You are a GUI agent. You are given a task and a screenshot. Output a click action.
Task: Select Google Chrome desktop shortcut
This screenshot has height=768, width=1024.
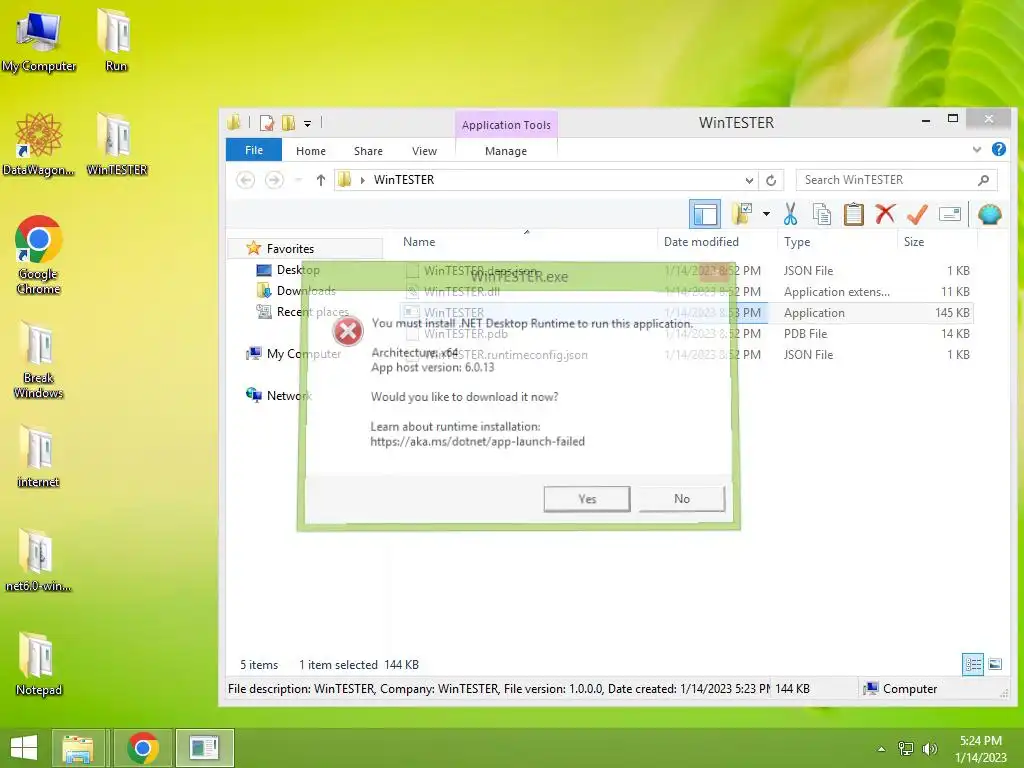pyautogui.click(x=39, y=255)
